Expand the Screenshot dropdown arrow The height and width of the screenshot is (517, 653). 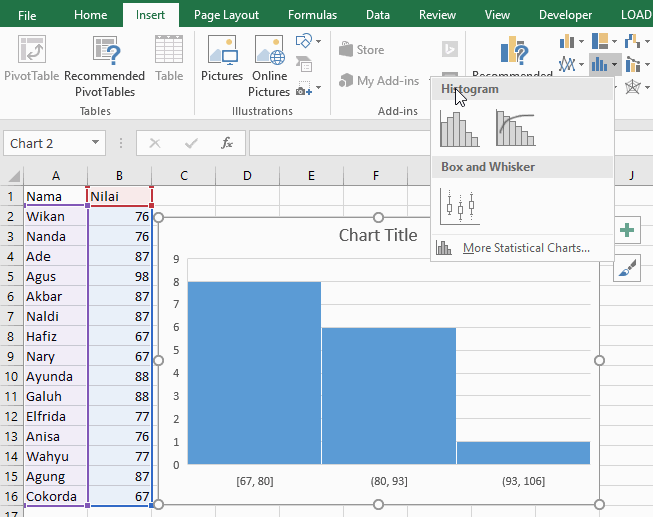pyautogui.click(x=319, y=88)
